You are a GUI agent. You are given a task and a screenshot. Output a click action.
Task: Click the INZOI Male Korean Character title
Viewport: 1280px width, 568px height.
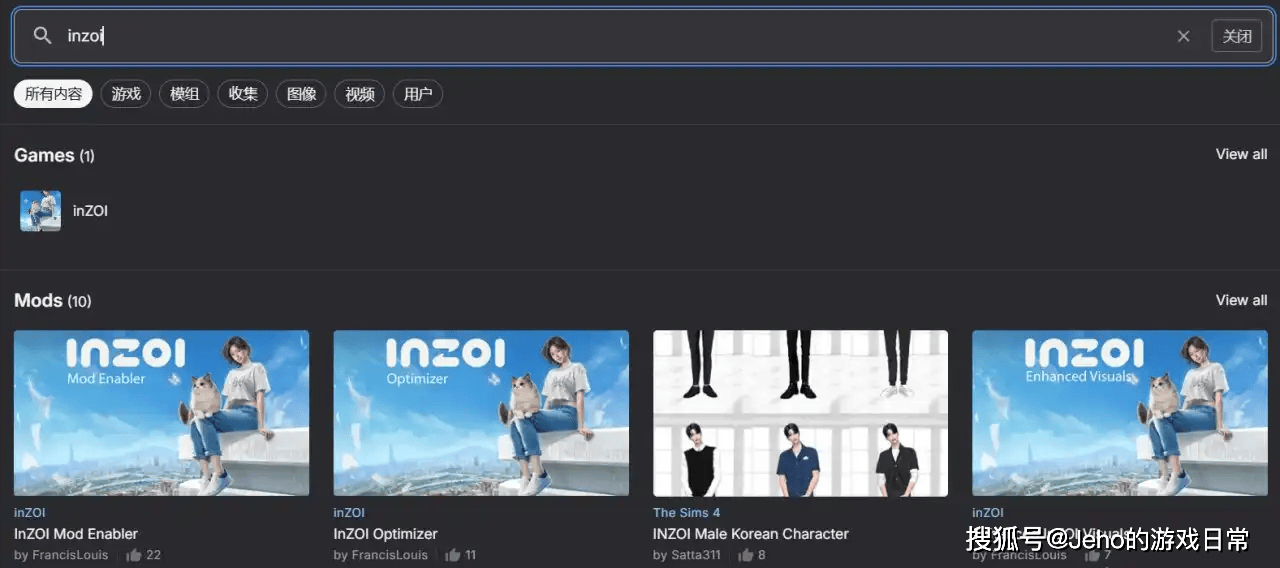(x=751, y=534)
